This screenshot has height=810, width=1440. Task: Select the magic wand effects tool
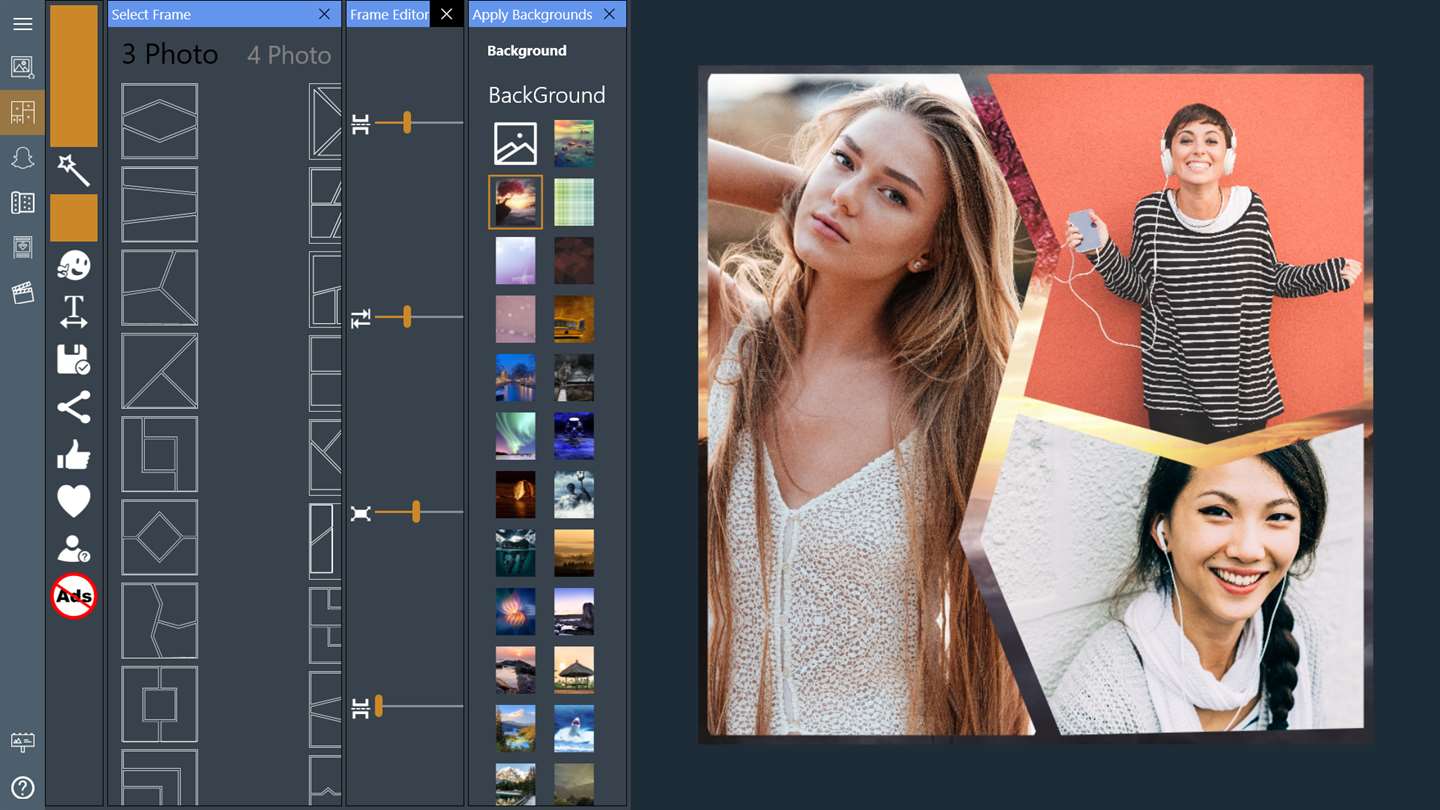point(74,170)
